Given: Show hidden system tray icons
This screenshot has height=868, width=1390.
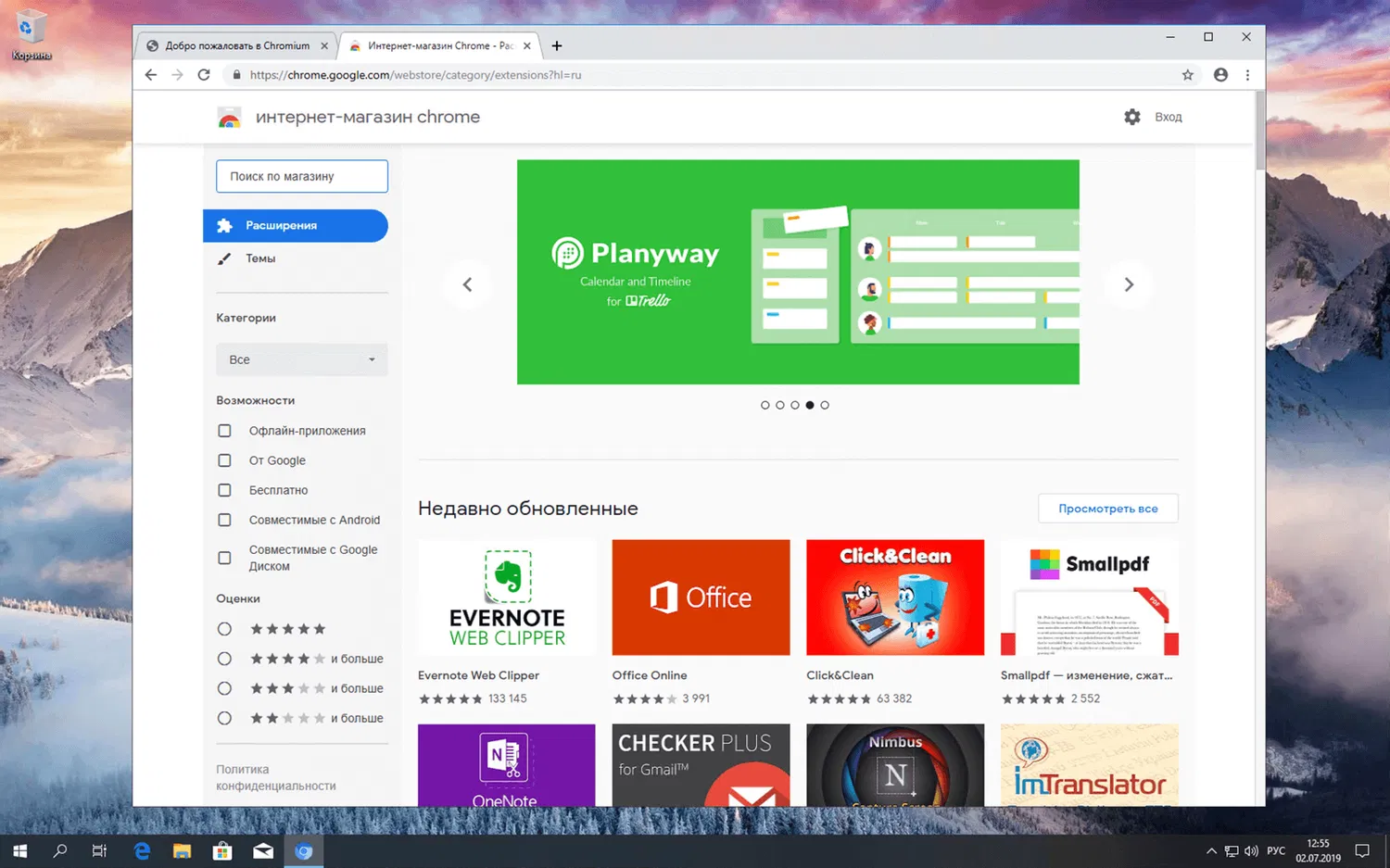Looking at the screenshot, I should (x=1211, y=850).
